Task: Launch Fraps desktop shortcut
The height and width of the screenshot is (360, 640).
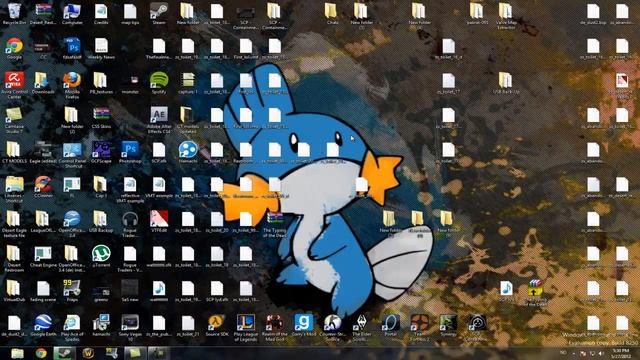Action: pos(72,291)
